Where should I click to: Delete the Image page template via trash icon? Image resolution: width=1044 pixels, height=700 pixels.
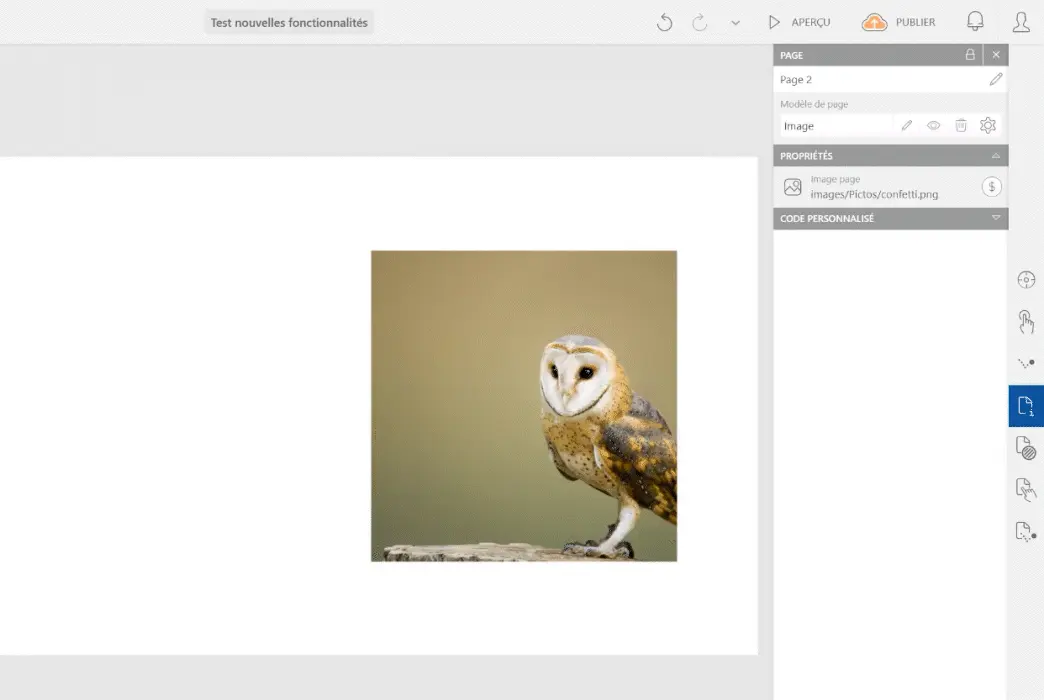pyautogui.click(x=960, y=126)
